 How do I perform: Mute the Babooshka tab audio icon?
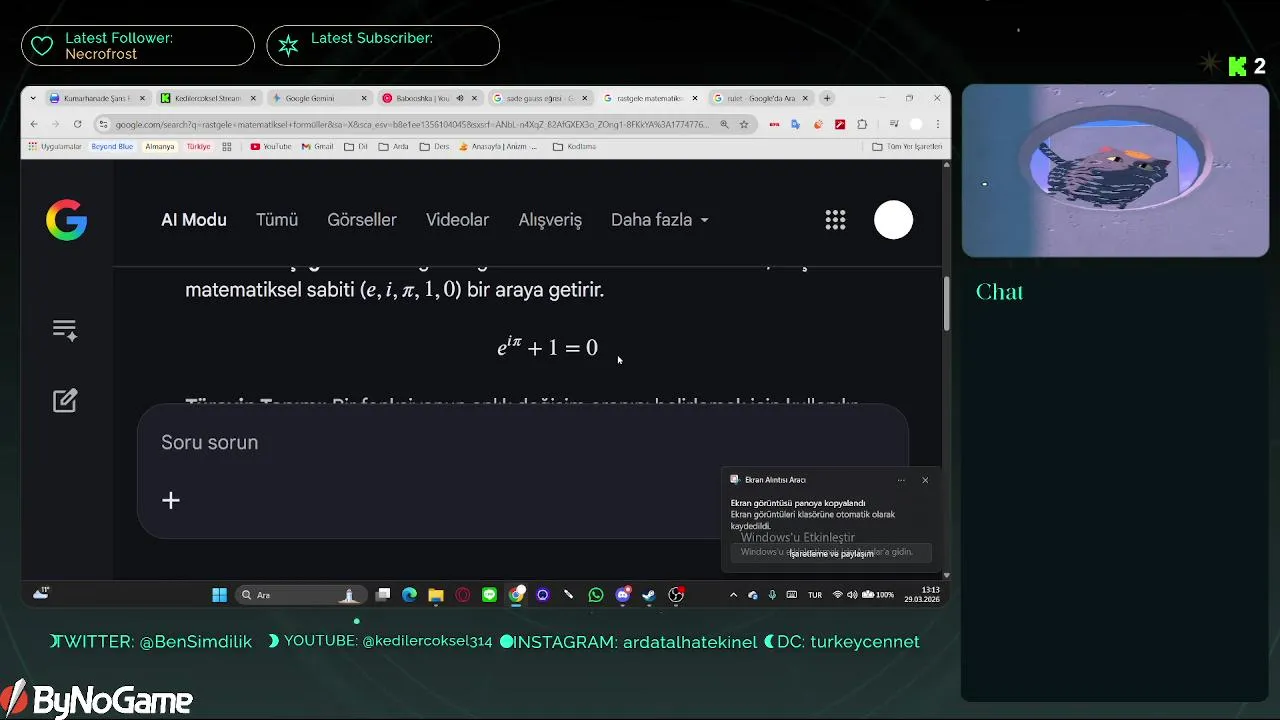460,98
